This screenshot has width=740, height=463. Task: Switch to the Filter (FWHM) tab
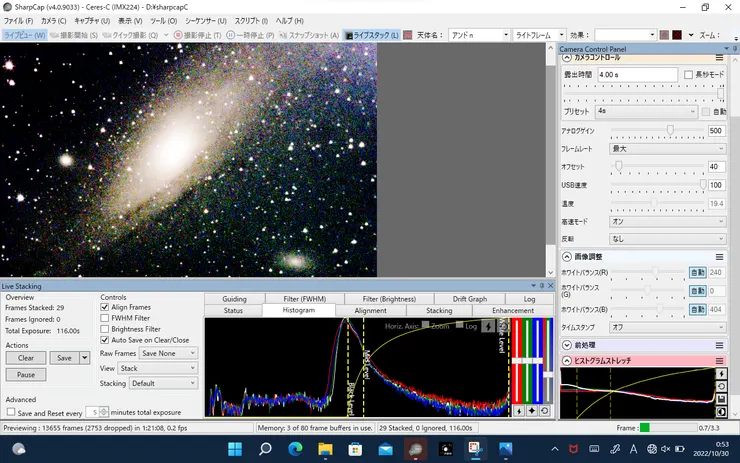coord(304,299)
